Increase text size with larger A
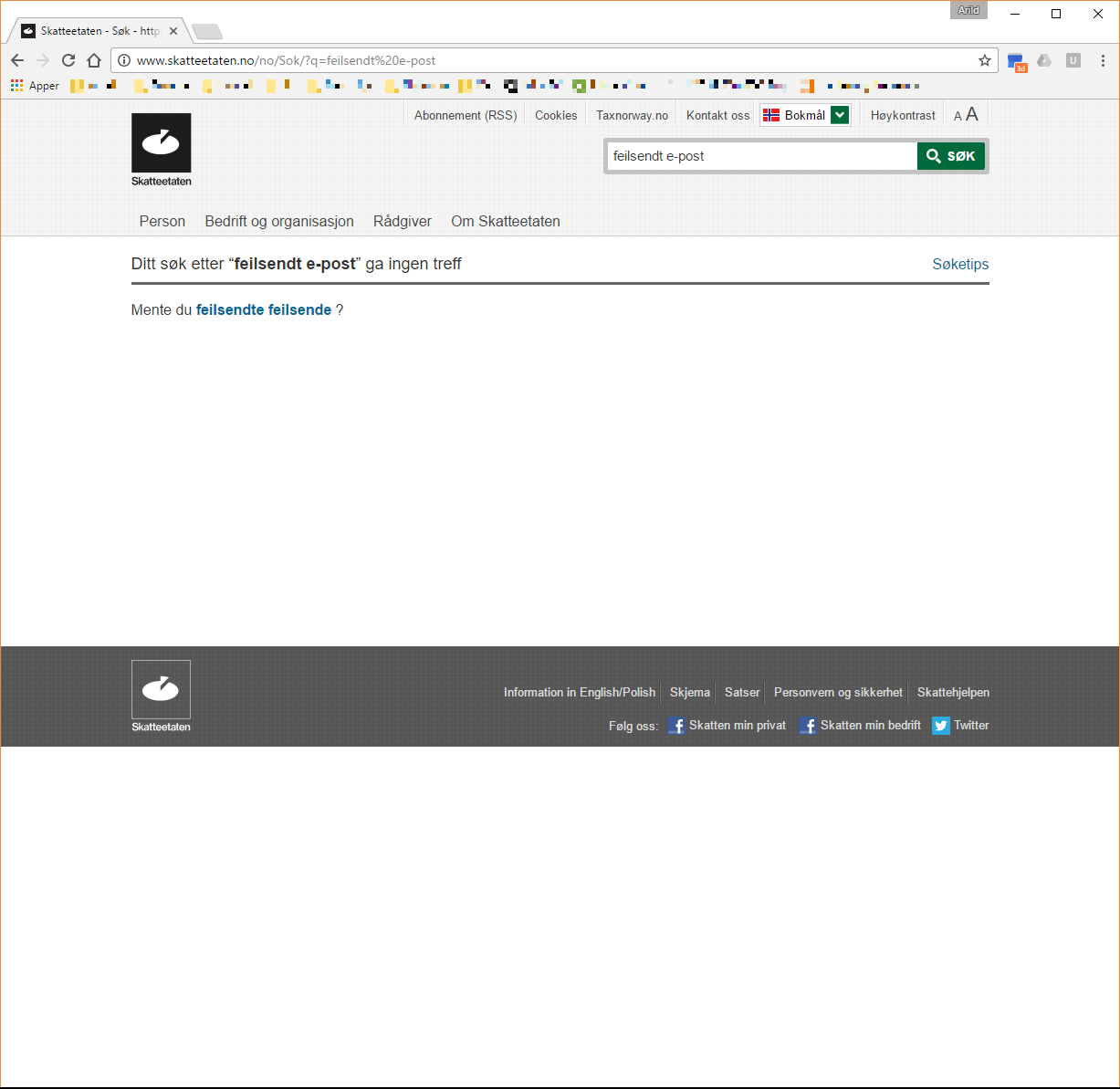Screen dimensions: 1120x1089 972,114
